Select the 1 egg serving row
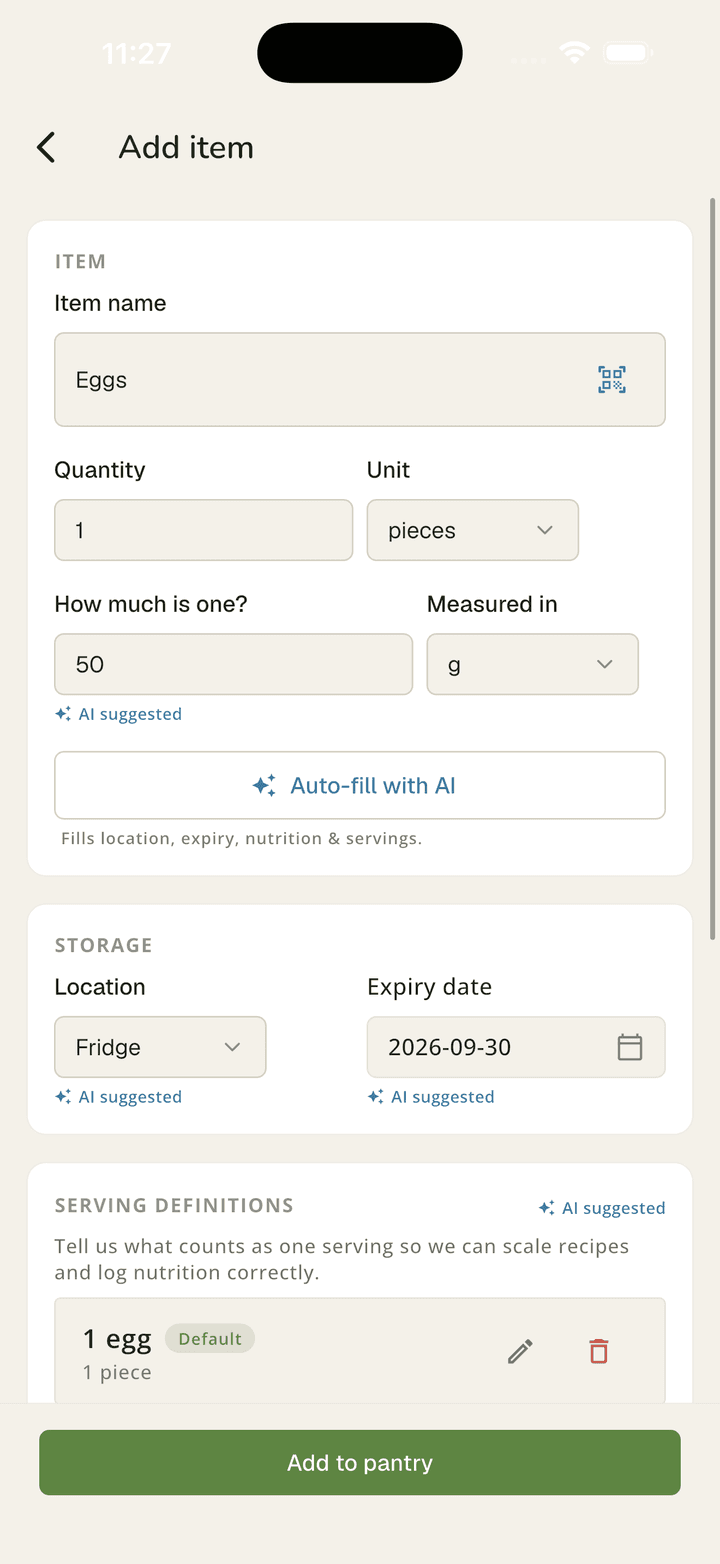Viewport: 720px width, 1564px height. pyautogui.click(x=360, y=1351)
